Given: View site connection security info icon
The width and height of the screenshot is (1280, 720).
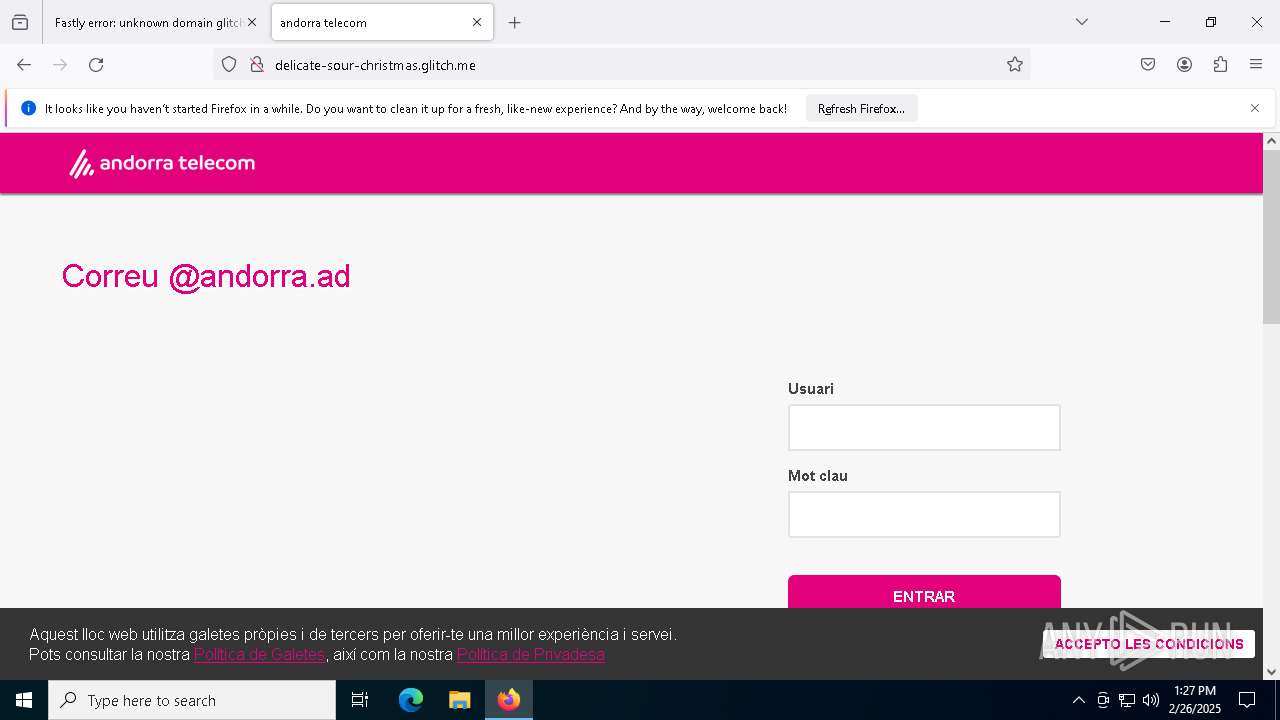Looking at the screenshot, I should pyautogui.click(x=256, y=65).
